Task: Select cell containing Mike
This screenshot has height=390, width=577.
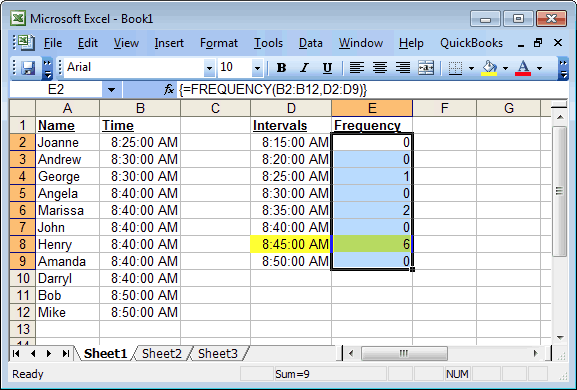Action: 67,312
